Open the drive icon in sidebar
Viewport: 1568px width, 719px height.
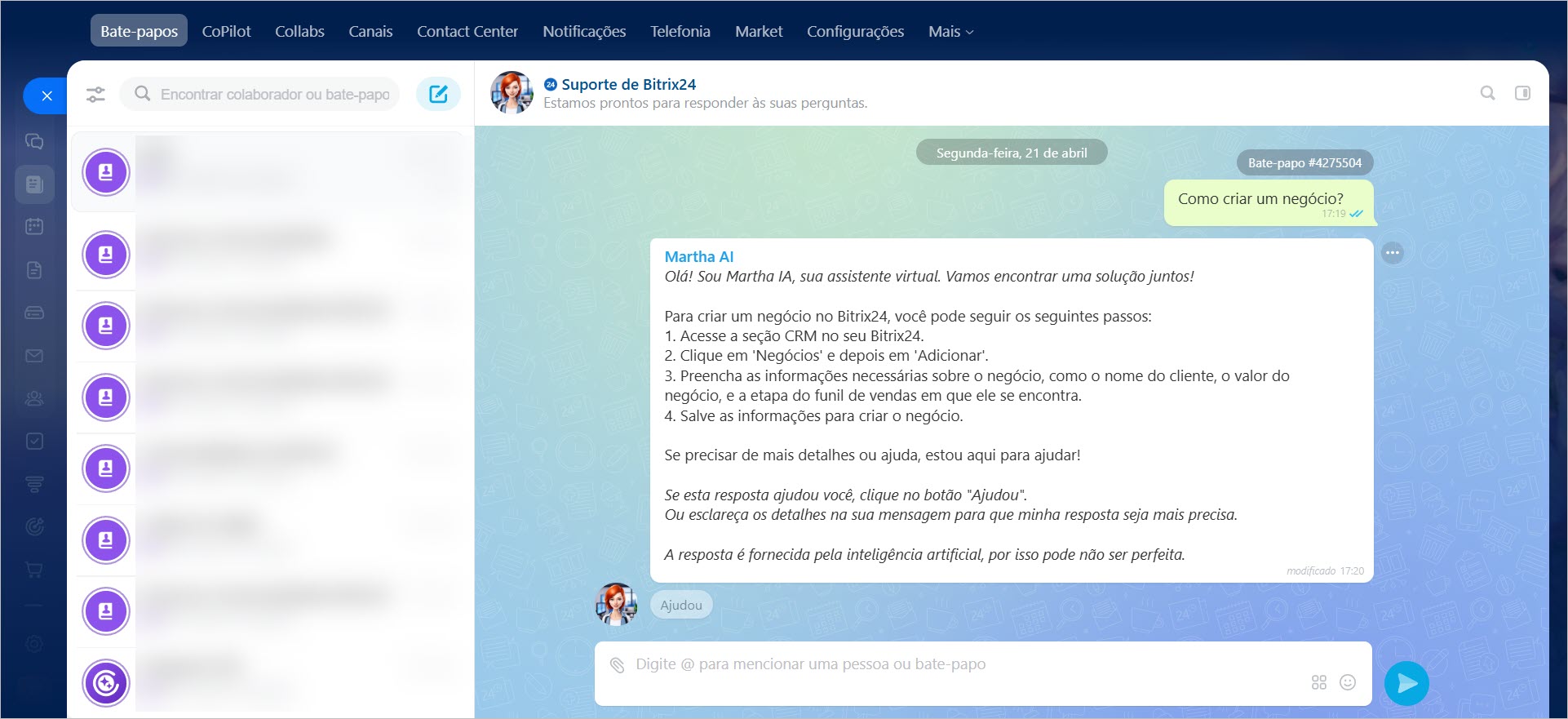coord(34,313)
